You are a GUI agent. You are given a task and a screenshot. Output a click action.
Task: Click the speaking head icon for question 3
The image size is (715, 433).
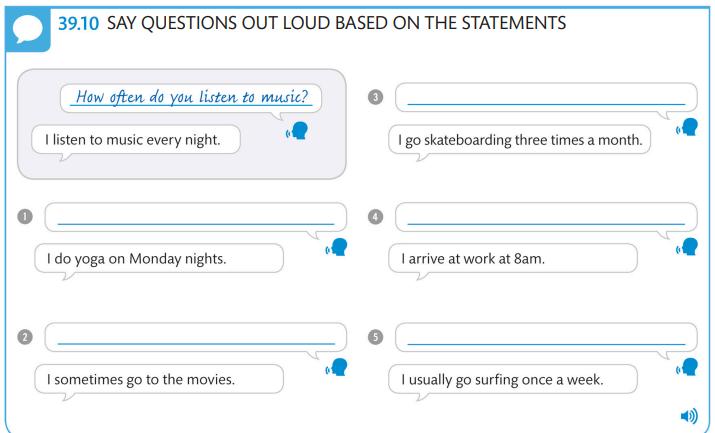687,127
